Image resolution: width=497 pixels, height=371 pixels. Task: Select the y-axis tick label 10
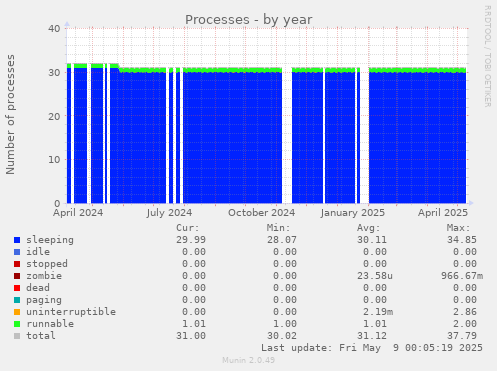(x=54, y=160)
